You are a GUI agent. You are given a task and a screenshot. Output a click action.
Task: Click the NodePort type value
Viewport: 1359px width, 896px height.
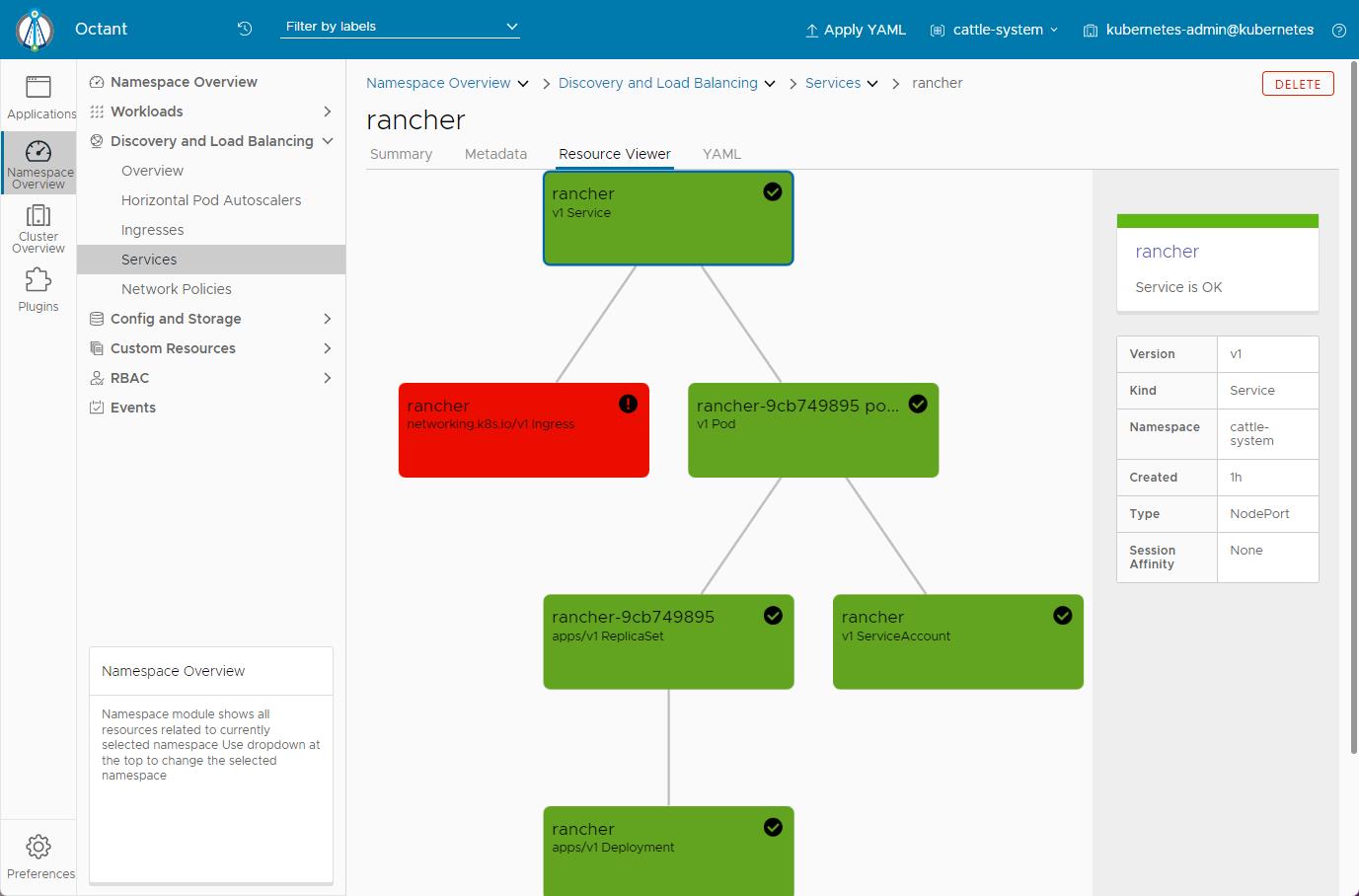(1259, 514)
